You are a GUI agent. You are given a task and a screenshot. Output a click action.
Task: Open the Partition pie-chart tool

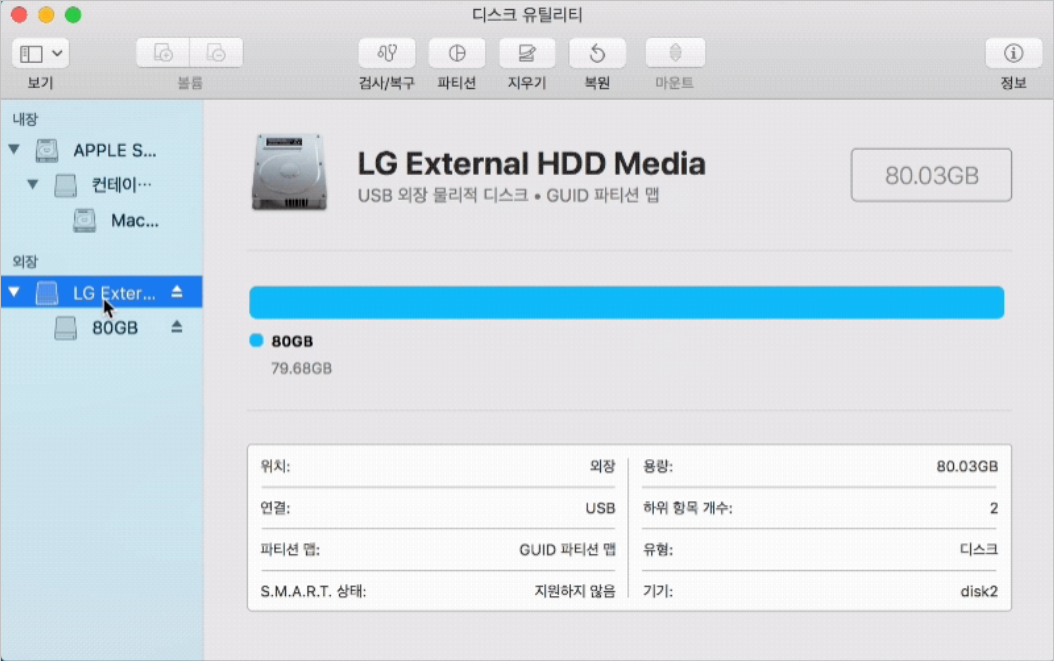click(x=456, y=53)
